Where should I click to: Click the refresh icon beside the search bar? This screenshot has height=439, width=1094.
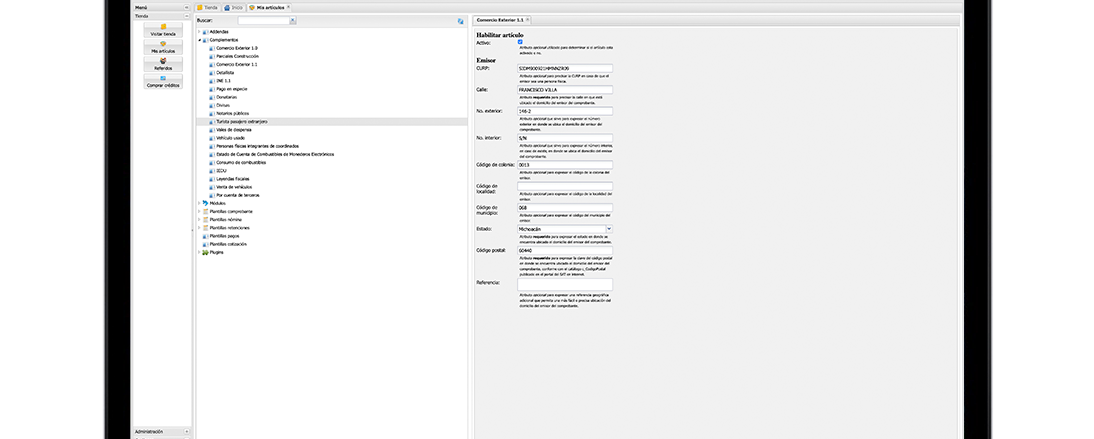[x=461, y=20]
